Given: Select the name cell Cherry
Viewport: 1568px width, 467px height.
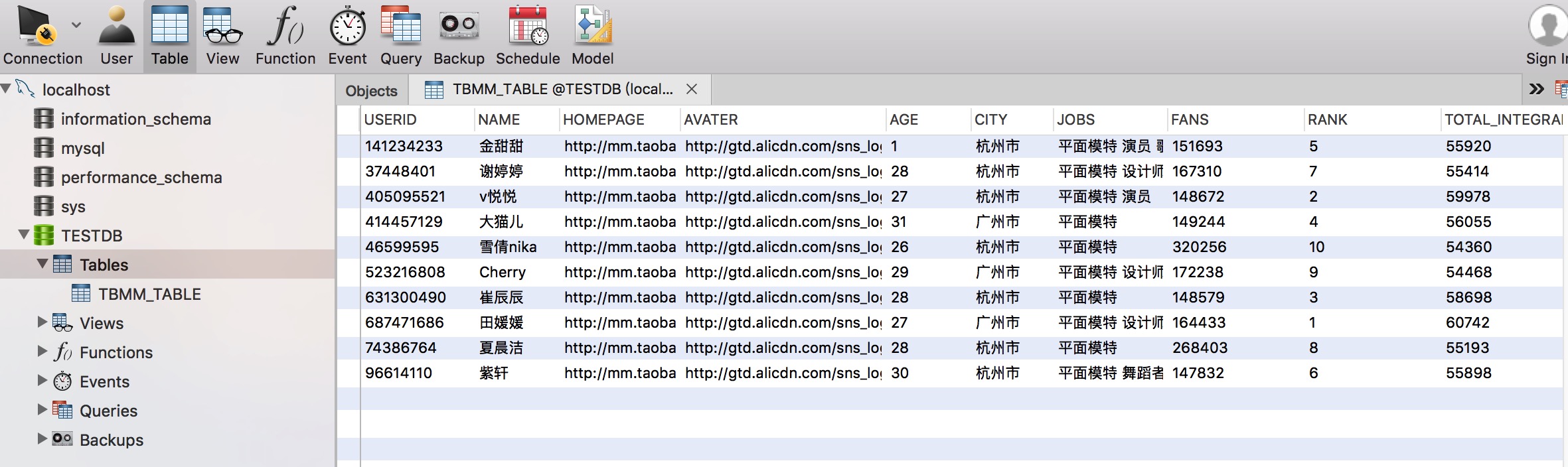Looking at the screenshot, I should coord(517,272).
